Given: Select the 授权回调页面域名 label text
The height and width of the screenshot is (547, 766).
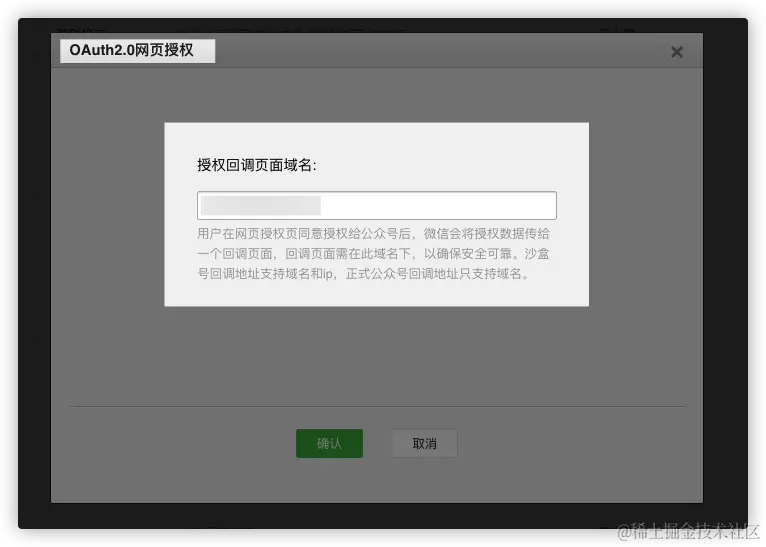Looking at the screenshot, I should tap(257, 165).
